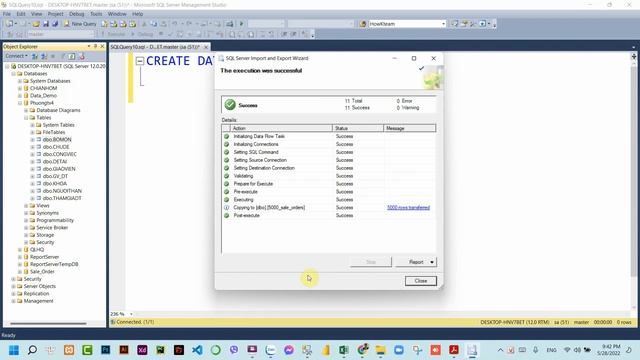
Task: Click the Copy icon in the toolbar
Action: [x=154, y=24]
